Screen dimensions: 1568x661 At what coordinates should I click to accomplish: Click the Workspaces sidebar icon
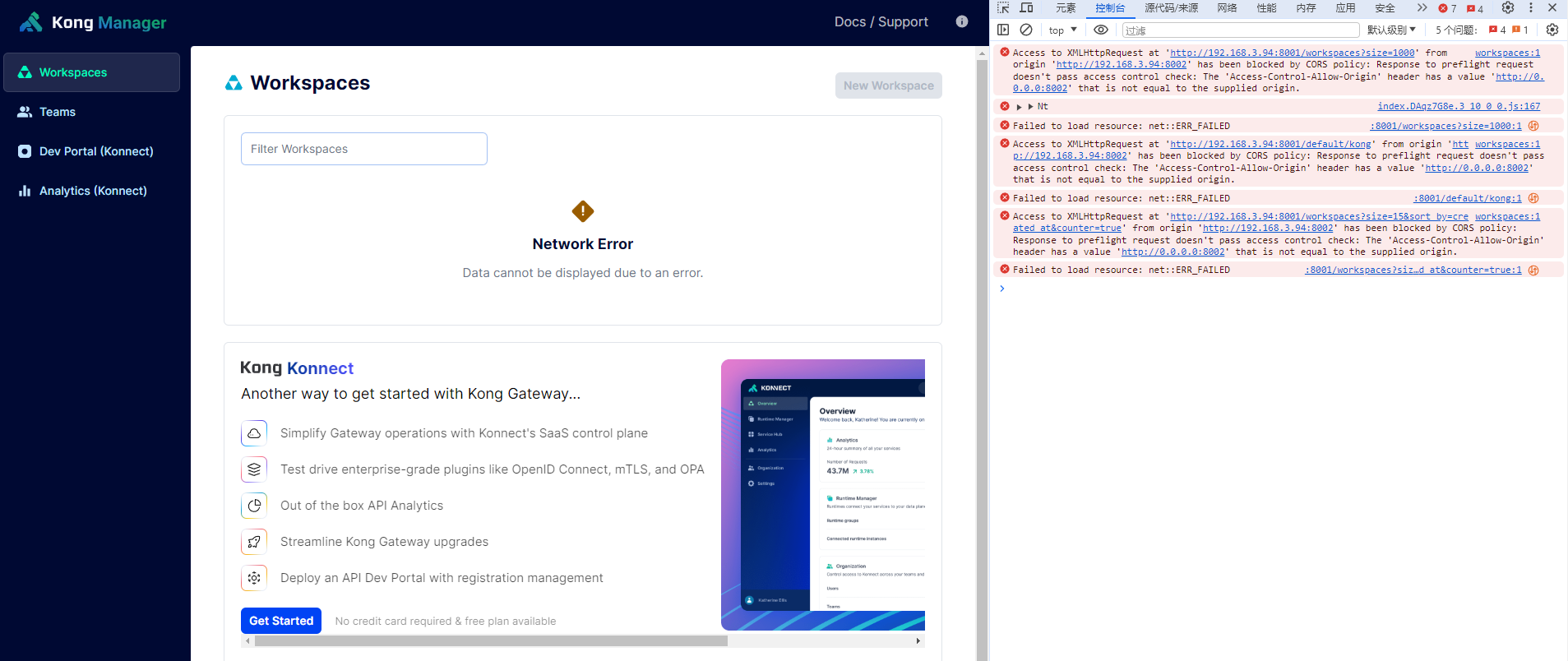[x=25, y=72]
